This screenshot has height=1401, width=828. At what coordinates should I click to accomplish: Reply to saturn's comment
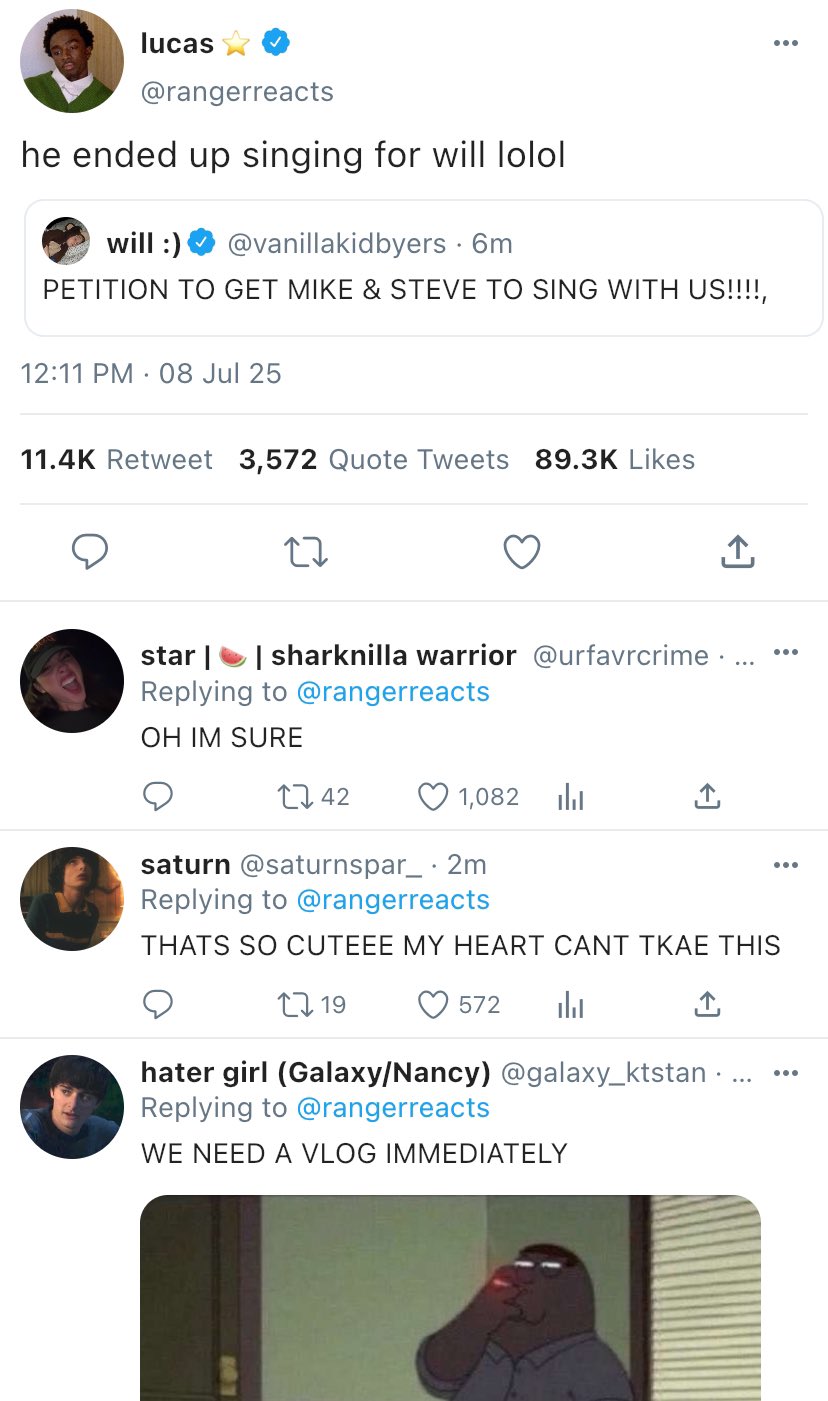tap(157, 1004)
